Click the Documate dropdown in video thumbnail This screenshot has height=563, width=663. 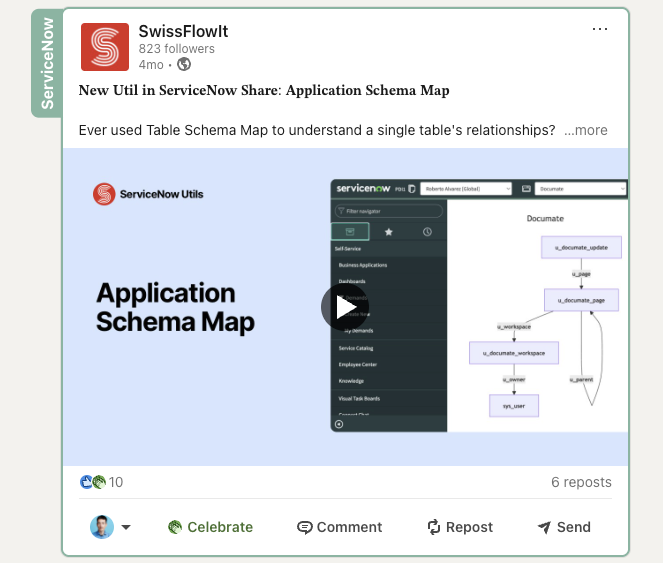[580, 188]
